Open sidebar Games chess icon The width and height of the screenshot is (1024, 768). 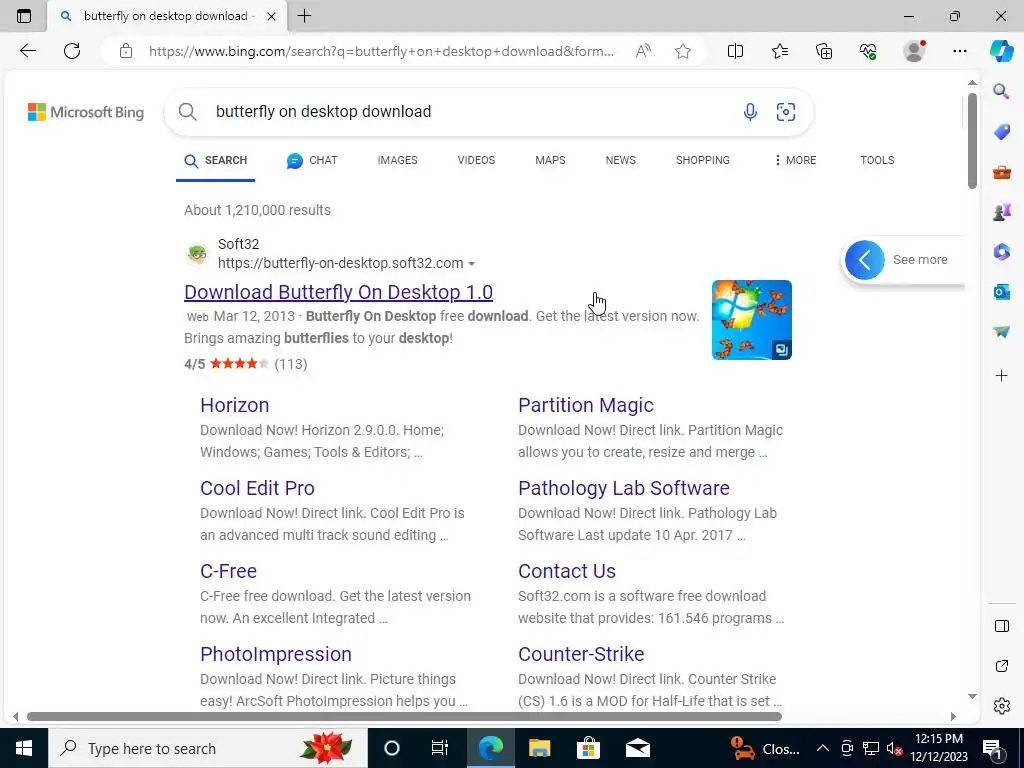(1001, 212)
